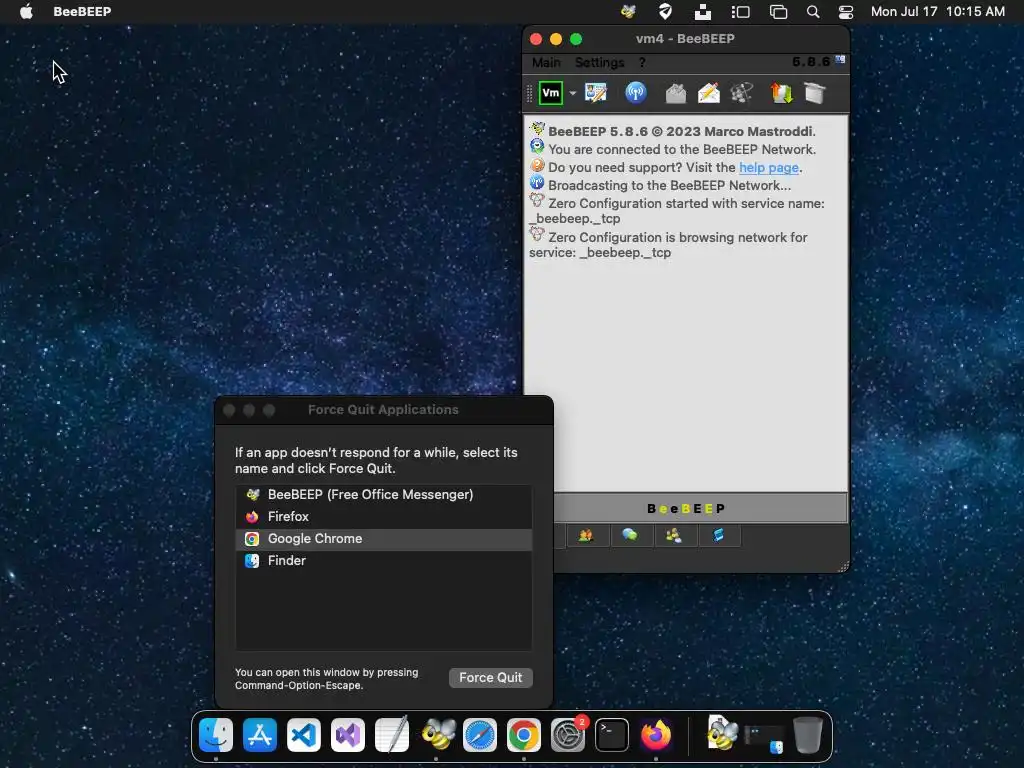This screenshot has width=1024, height=768.
Task: Click the blue broadcast antenna icon
Action: coord(635,93)
